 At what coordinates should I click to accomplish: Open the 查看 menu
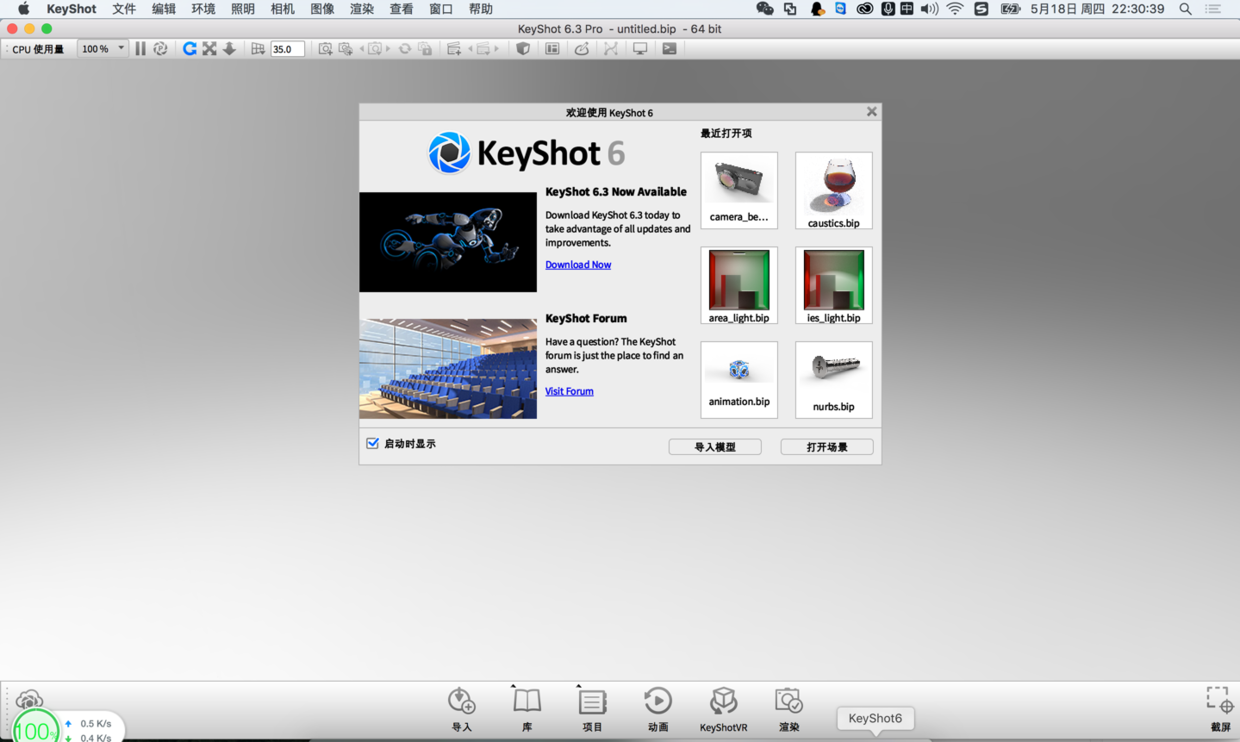(x=401, y=9)
